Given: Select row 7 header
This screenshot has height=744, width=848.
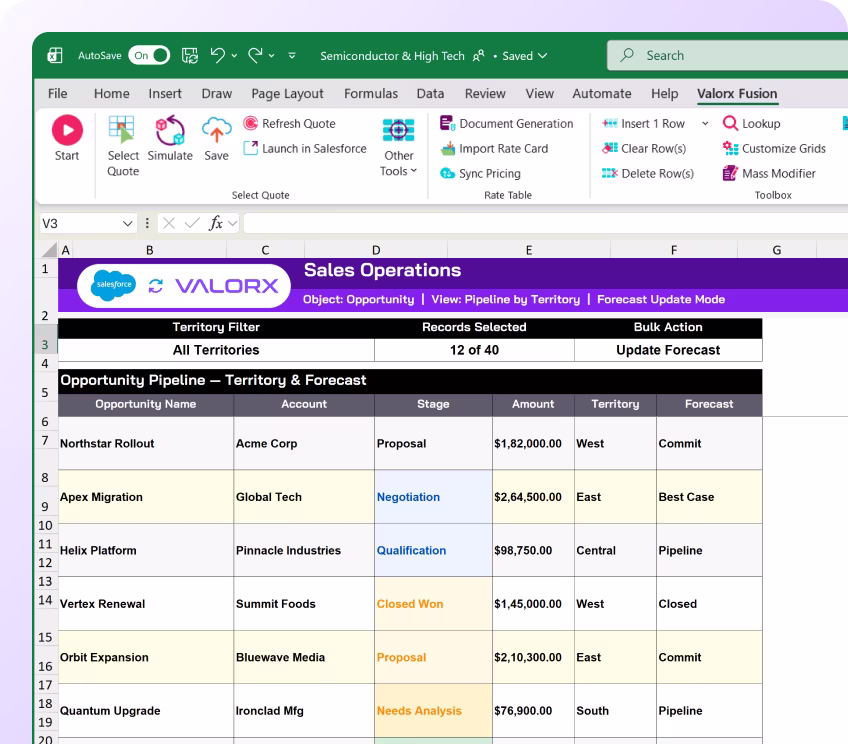Looking at the screenshot, I should coord(45,441).
